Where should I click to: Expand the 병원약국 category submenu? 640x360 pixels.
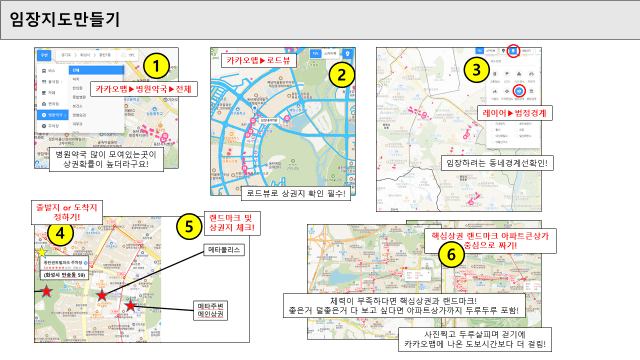click(53, 115)
